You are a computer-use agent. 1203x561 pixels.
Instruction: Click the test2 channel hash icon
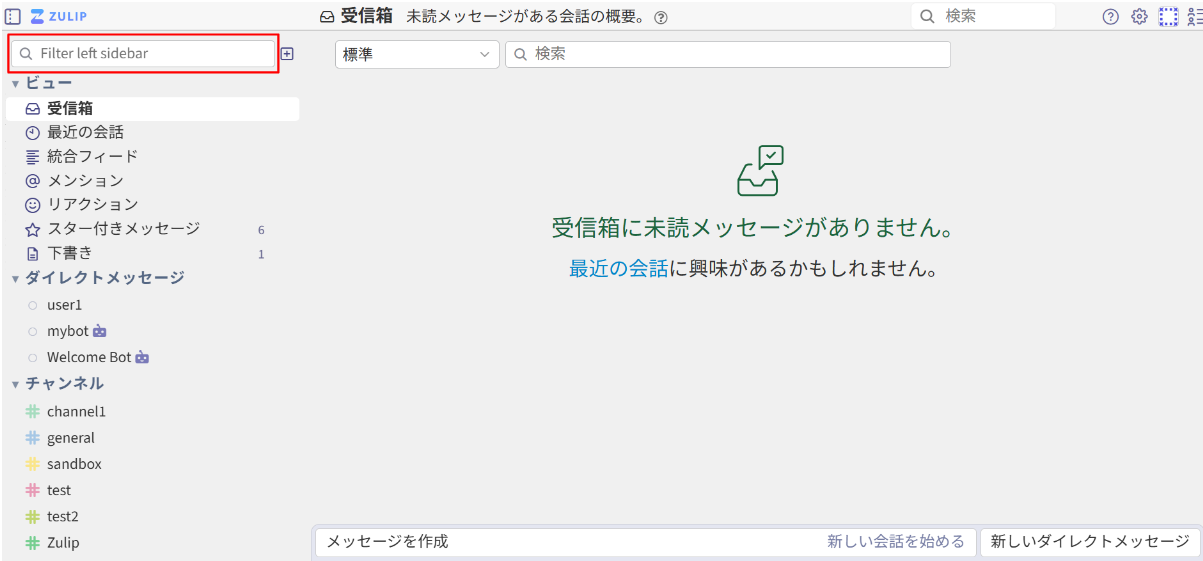[x=32, y=517]
